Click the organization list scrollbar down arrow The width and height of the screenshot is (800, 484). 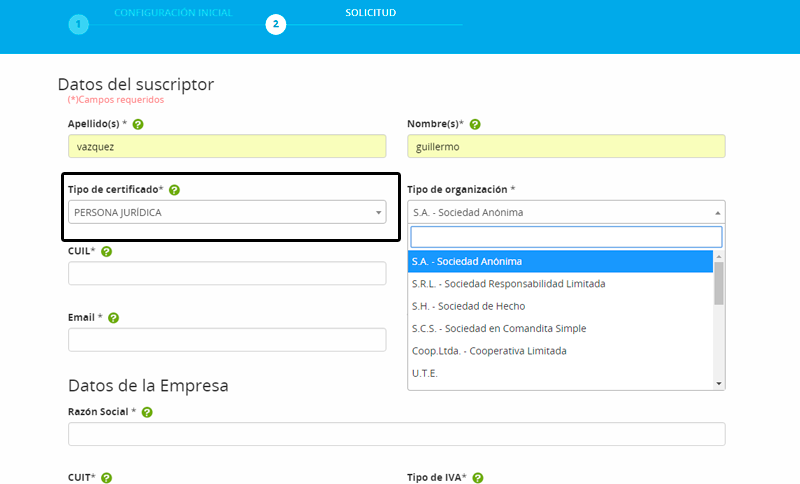pyautogui.click(x=719, y=383)
